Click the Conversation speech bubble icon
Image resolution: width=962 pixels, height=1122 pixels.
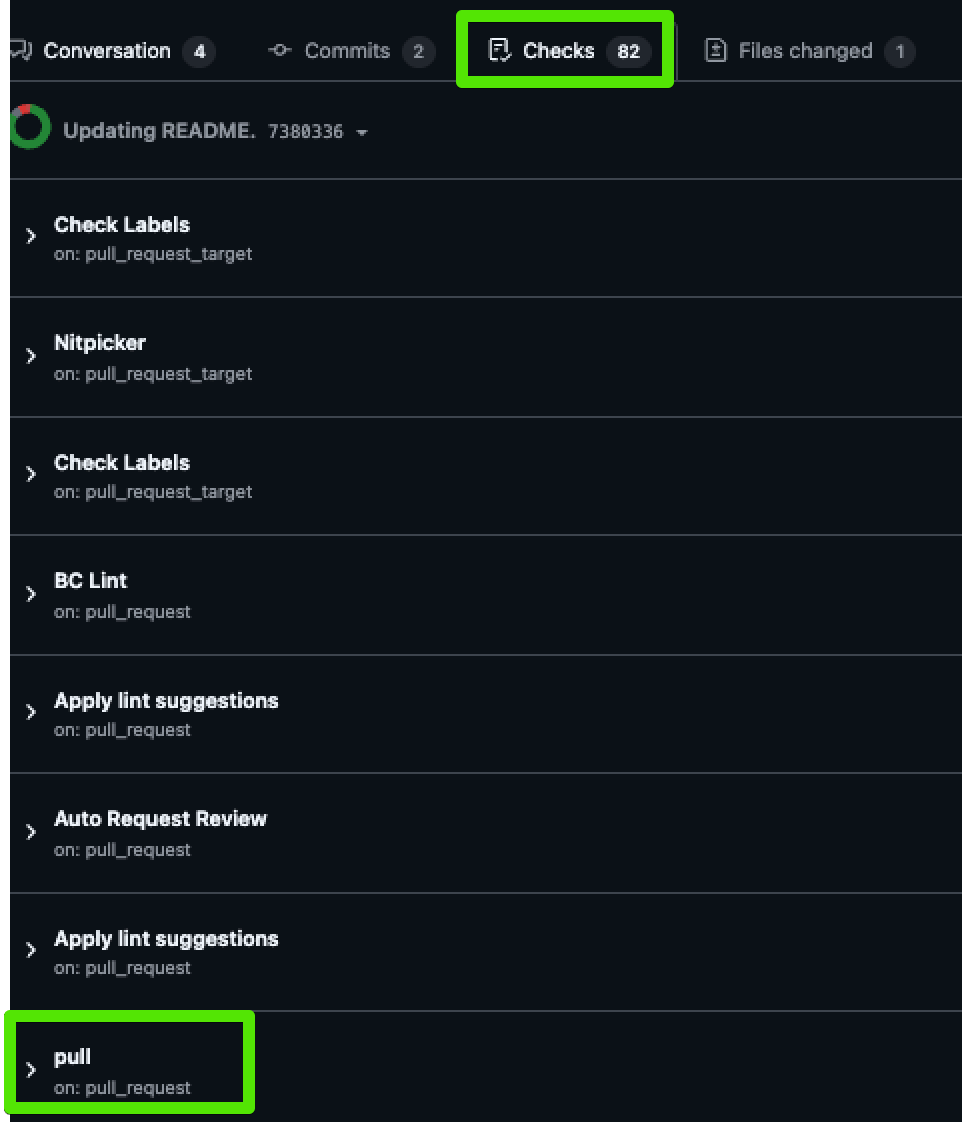point(21,50)
